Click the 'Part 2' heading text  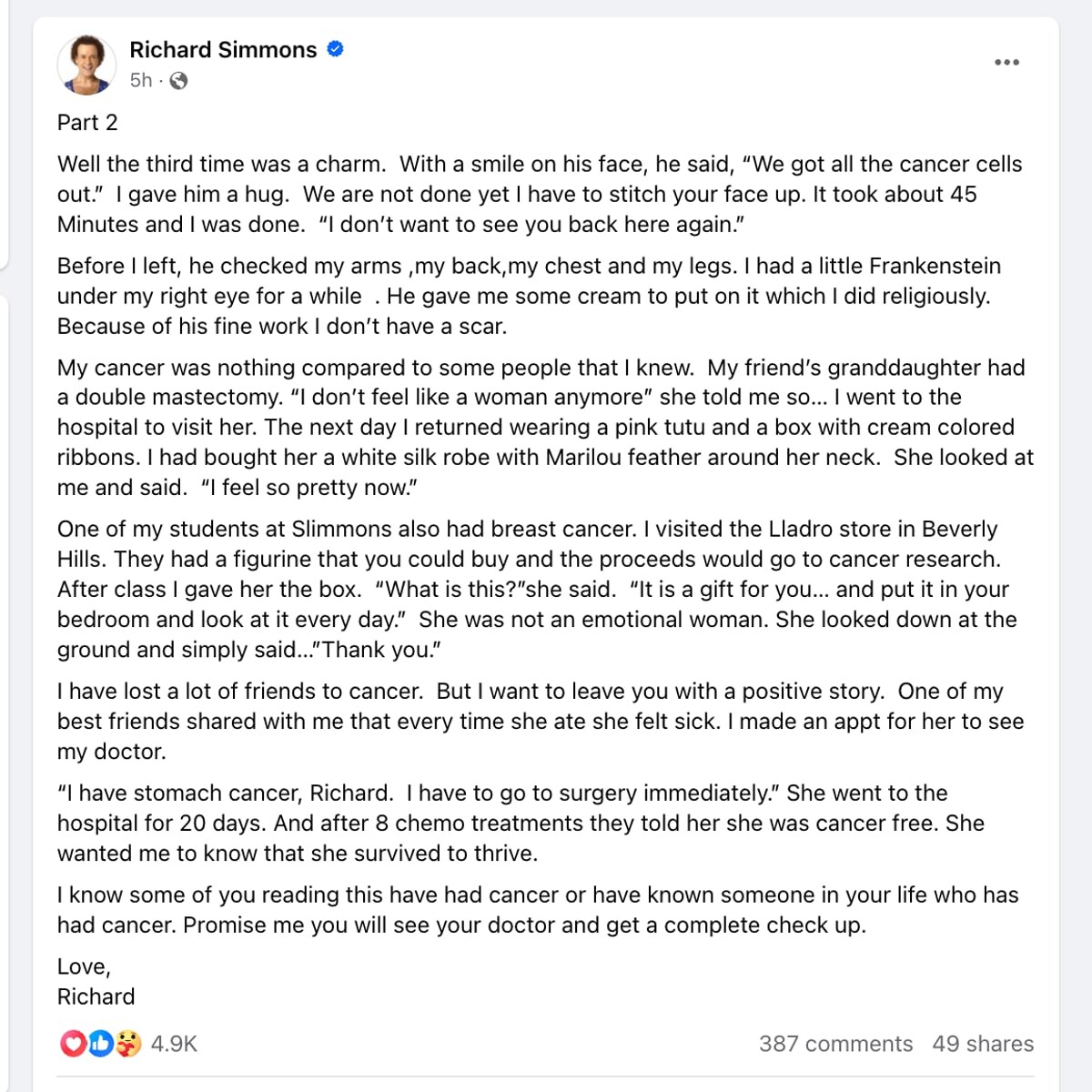point(87,123)
